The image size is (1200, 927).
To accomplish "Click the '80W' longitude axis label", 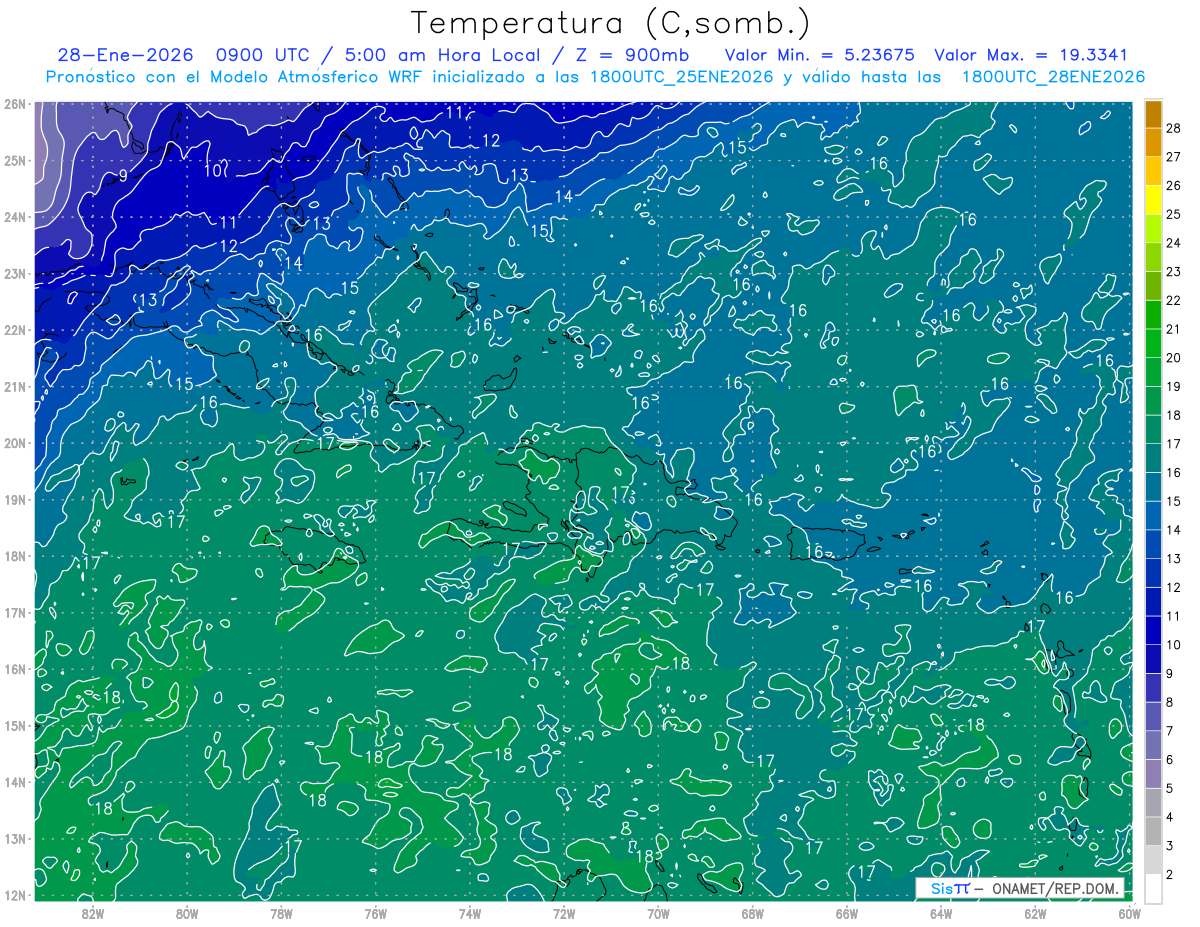I will tap(187, 913).
